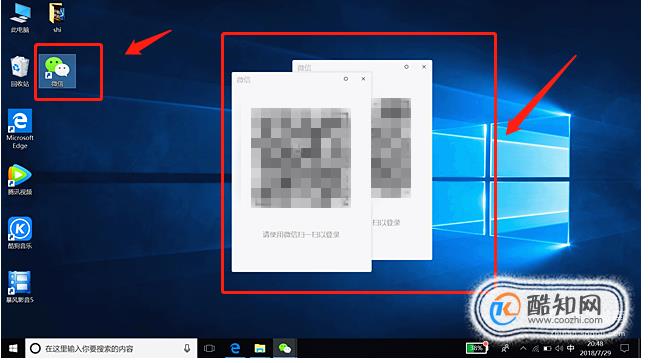Open the shi folder on desktop
This screenshot has height=363, width=650.
pos(57,17)
